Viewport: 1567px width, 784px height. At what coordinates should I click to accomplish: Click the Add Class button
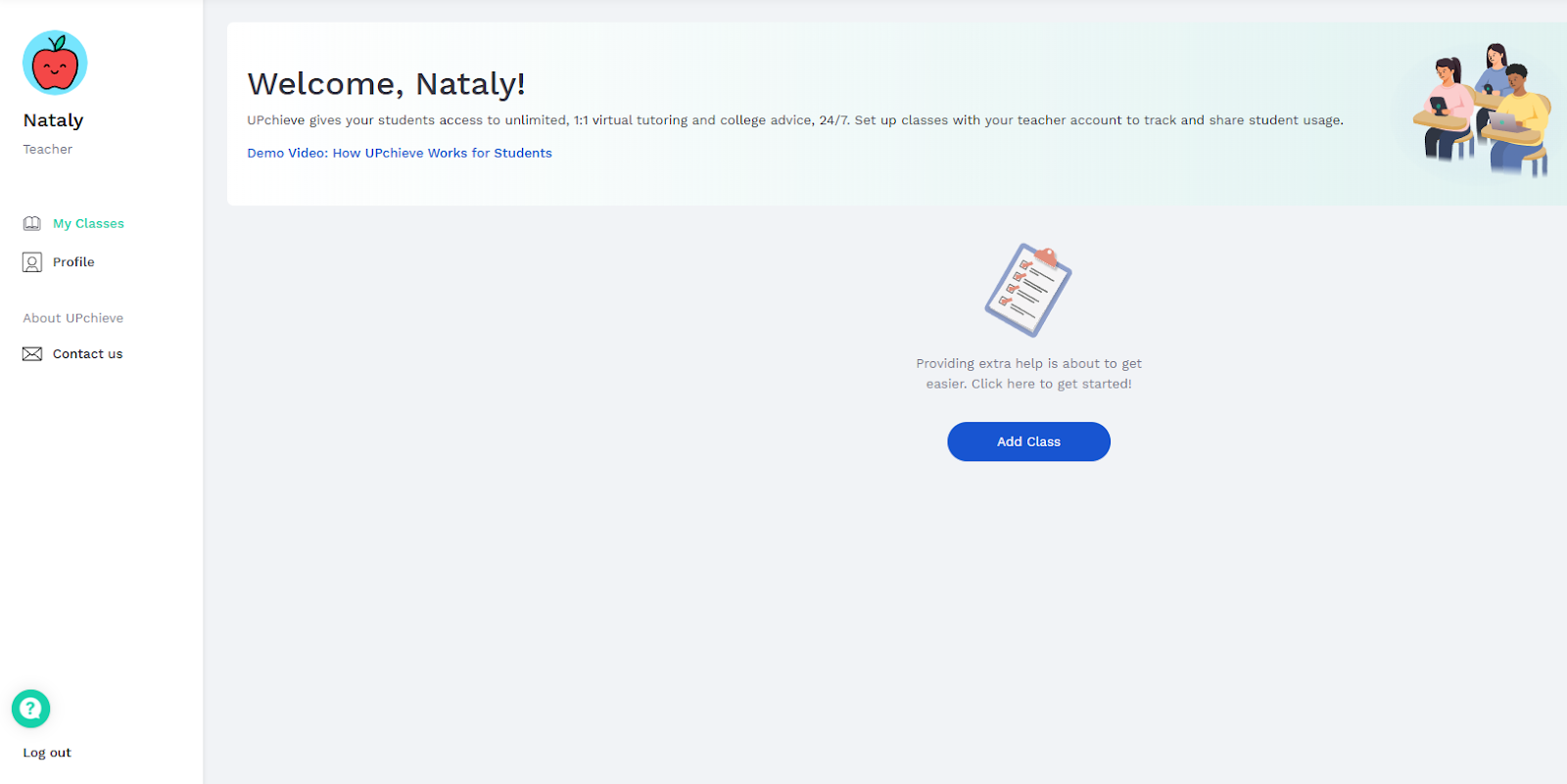tap(1028, 441)
